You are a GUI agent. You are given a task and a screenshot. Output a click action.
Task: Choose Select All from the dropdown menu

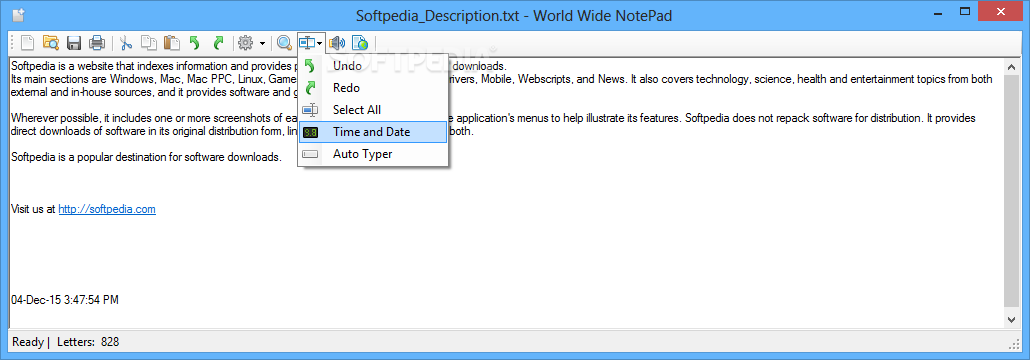coord(373,110)
